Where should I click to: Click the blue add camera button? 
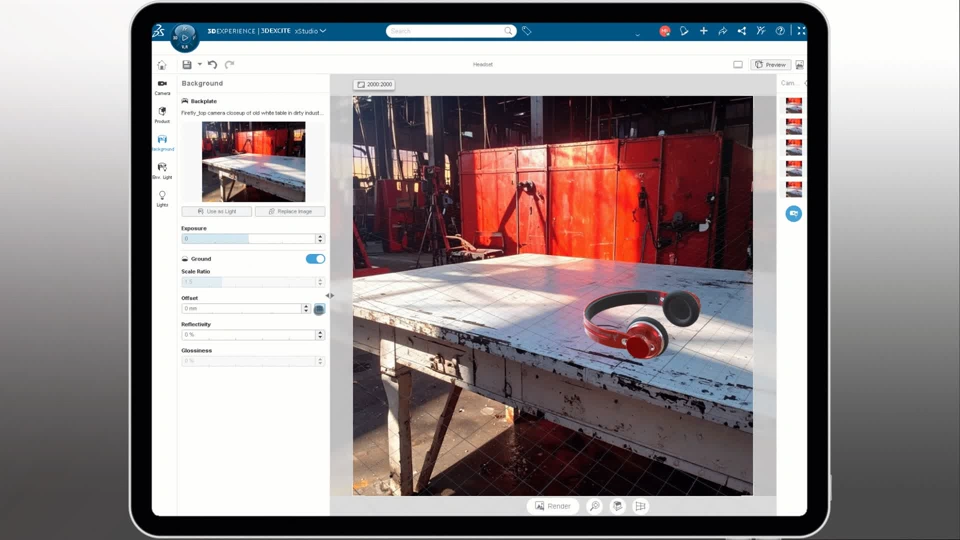pyautogui.click(x=793, y=213)
